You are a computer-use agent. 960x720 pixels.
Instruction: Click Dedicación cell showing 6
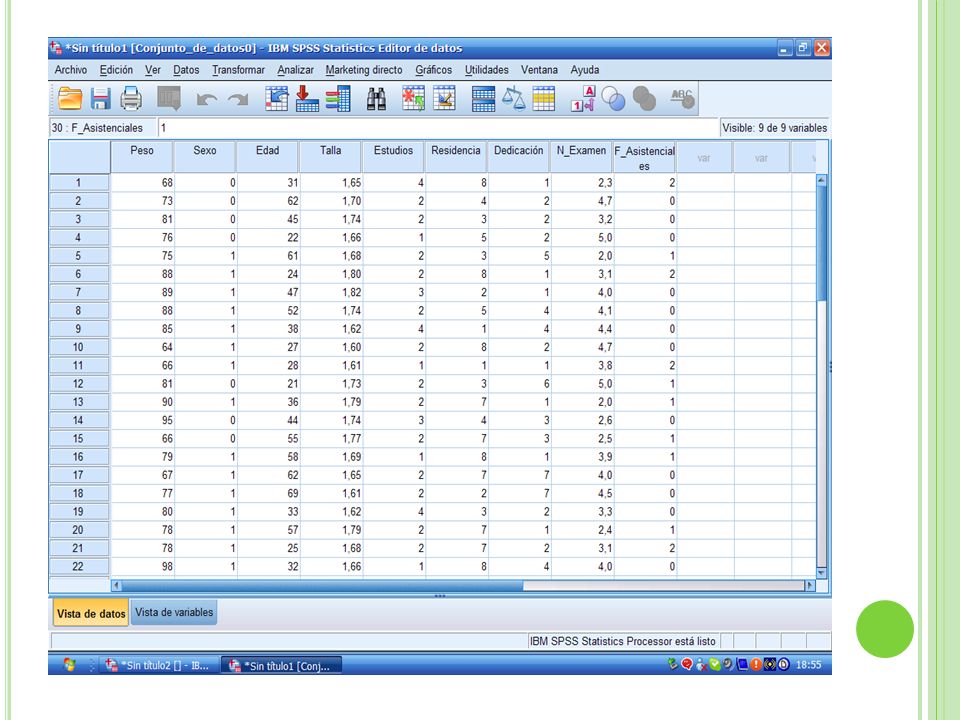point(519,383)
